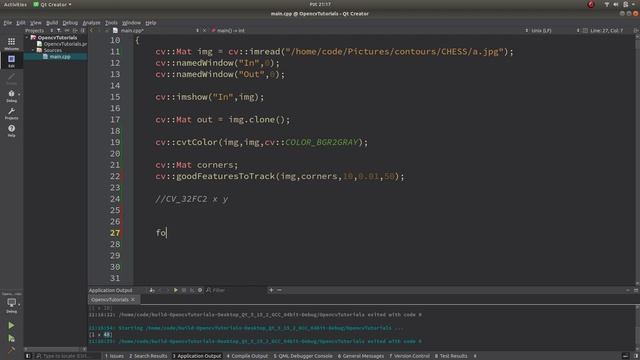Open system volume indicator
Screen dimensions: 640x360
click(616, 4)
